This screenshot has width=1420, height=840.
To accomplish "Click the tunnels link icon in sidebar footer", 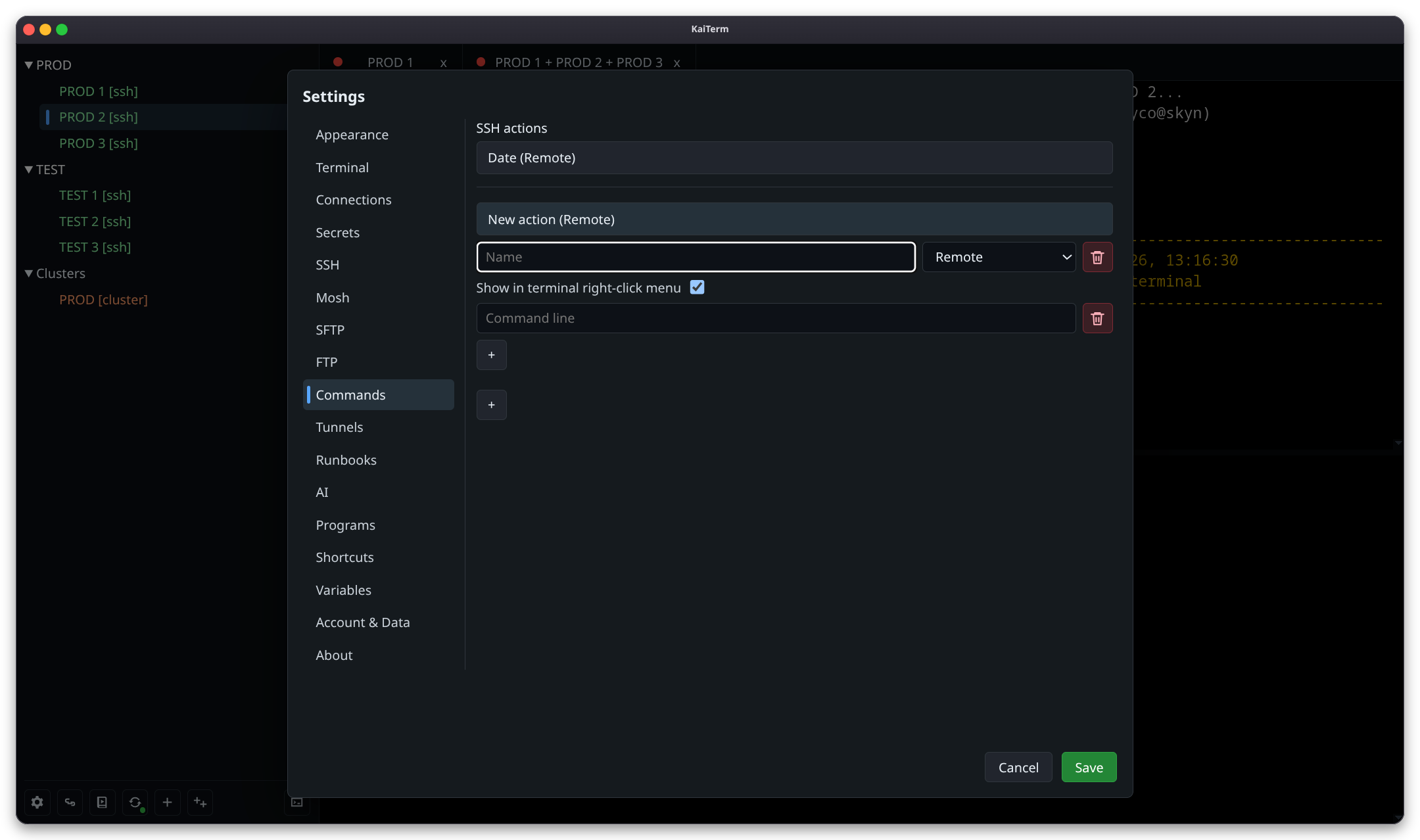I will coord(70,802).
